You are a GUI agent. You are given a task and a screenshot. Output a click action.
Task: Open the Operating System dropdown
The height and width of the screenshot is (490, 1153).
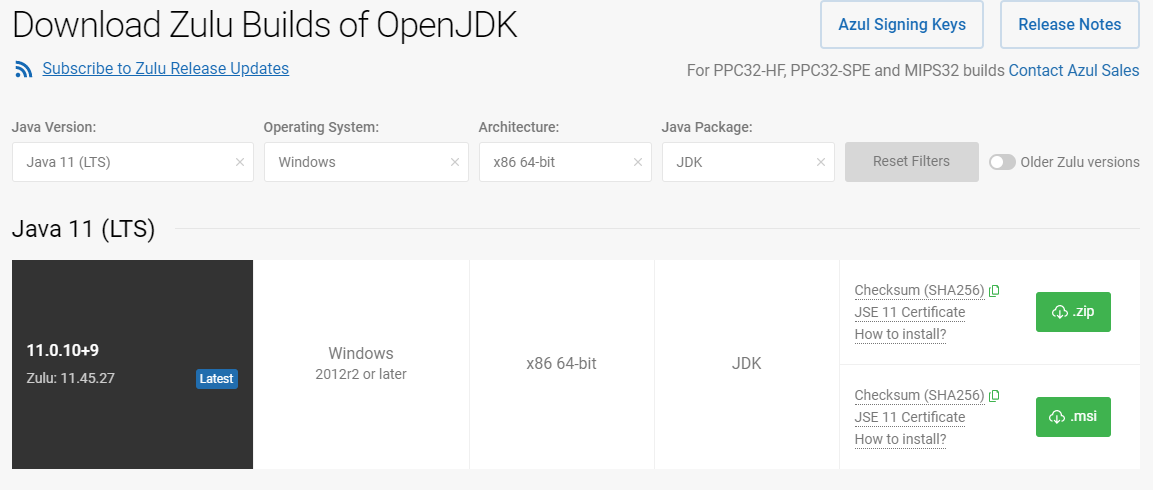click(x=366, y=162)
